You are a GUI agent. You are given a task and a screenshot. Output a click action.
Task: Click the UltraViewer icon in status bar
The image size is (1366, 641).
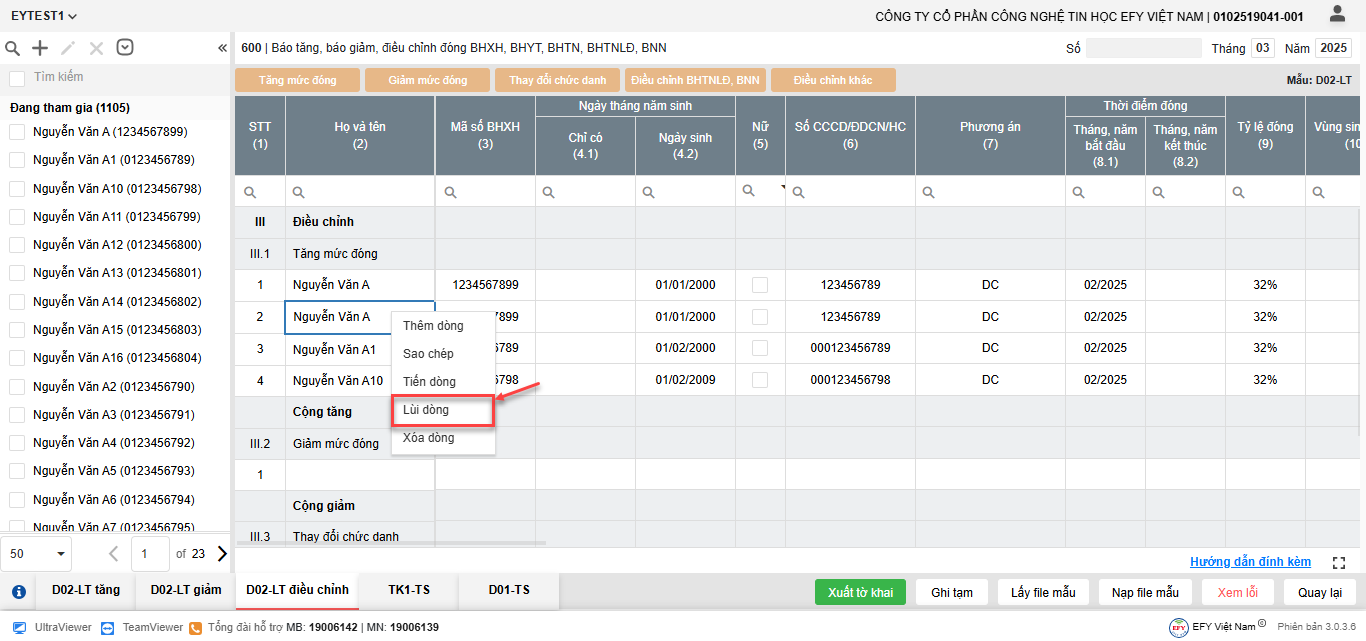click(x=19, y=627)
